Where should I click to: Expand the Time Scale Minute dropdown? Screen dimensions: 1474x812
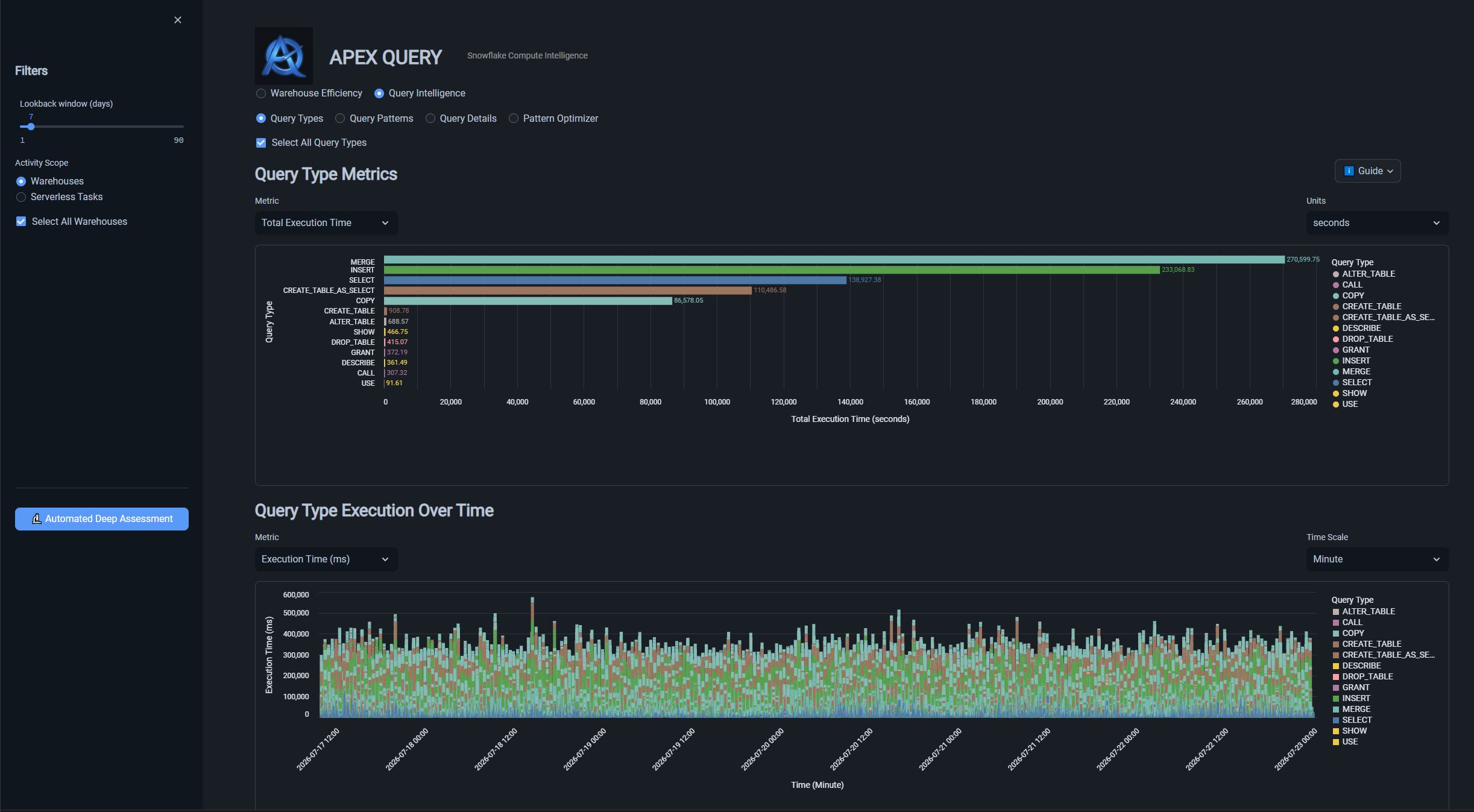point(1378,559)
